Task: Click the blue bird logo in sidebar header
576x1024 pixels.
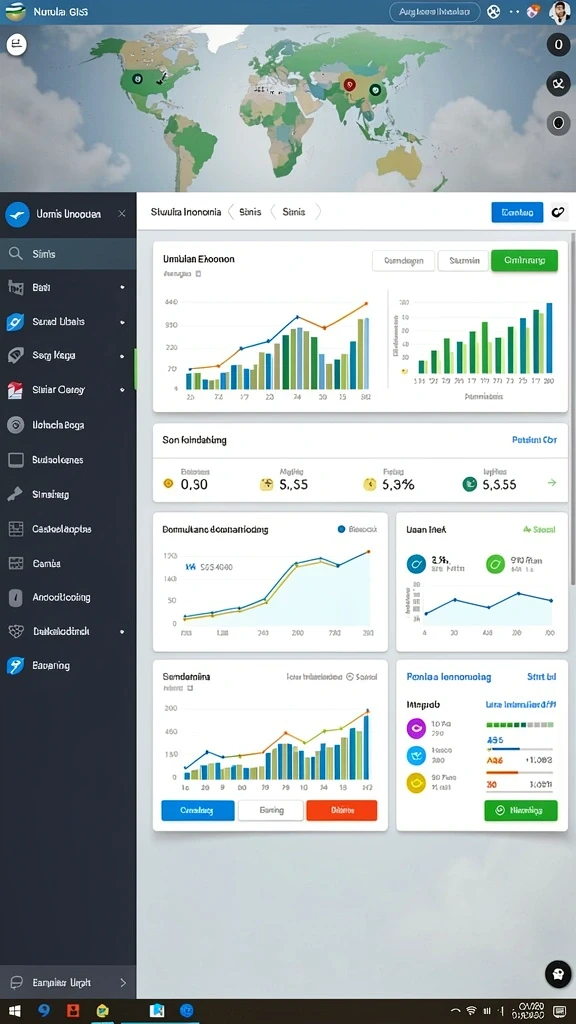Action: coord(17,214)
